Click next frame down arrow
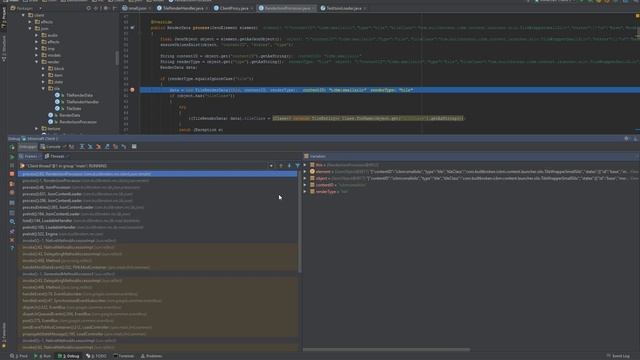 coord(289,166)
